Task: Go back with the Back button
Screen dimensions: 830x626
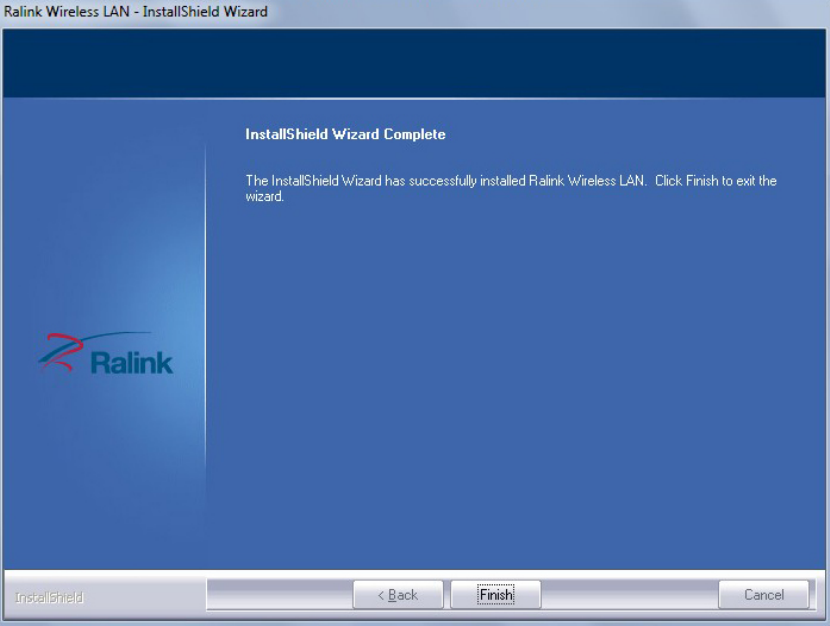Action: pos(398,595)
